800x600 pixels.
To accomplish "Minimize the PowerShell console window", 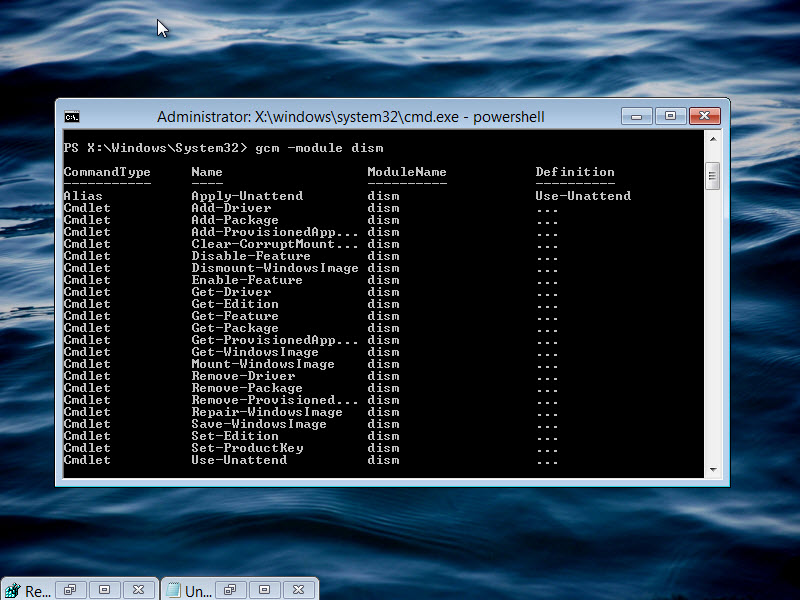I will point(636,116).
